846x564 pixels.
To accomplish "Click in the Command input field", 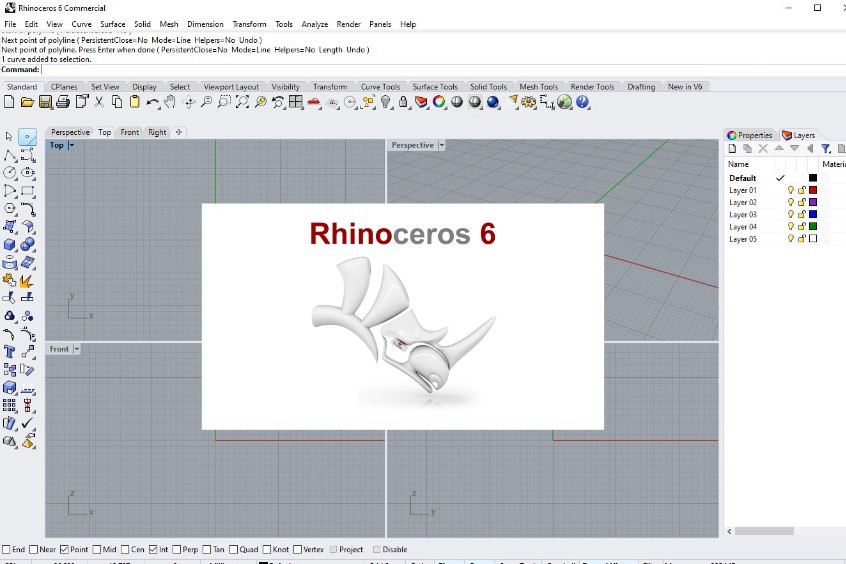I will [x=442, y=70].
